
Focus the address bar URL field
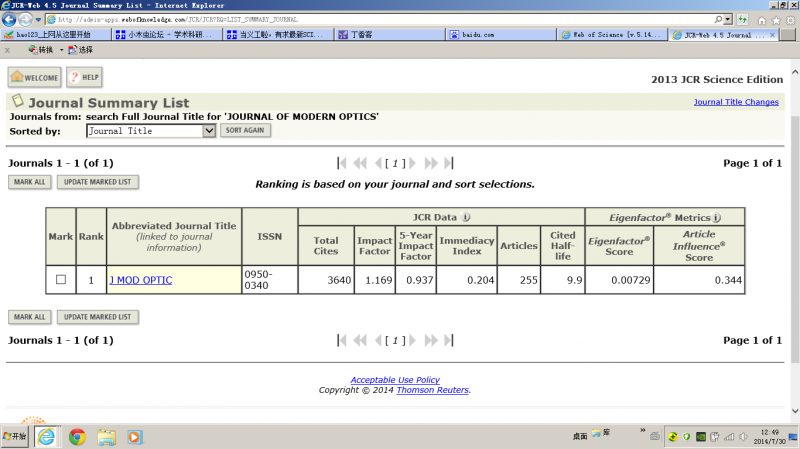coord(380,19)
